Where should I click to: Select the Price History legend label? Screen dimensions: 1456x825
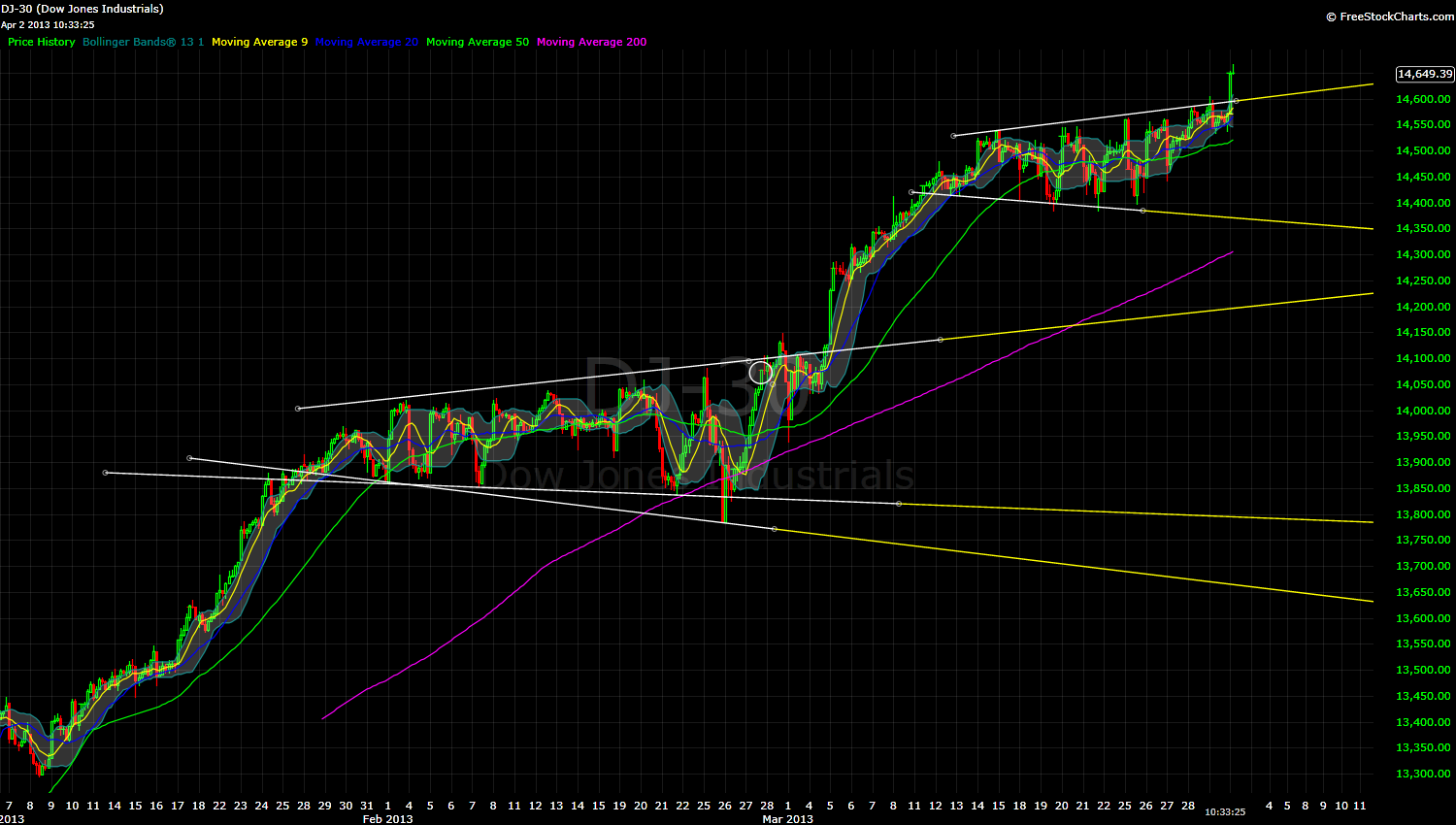(x=42, y=42)
